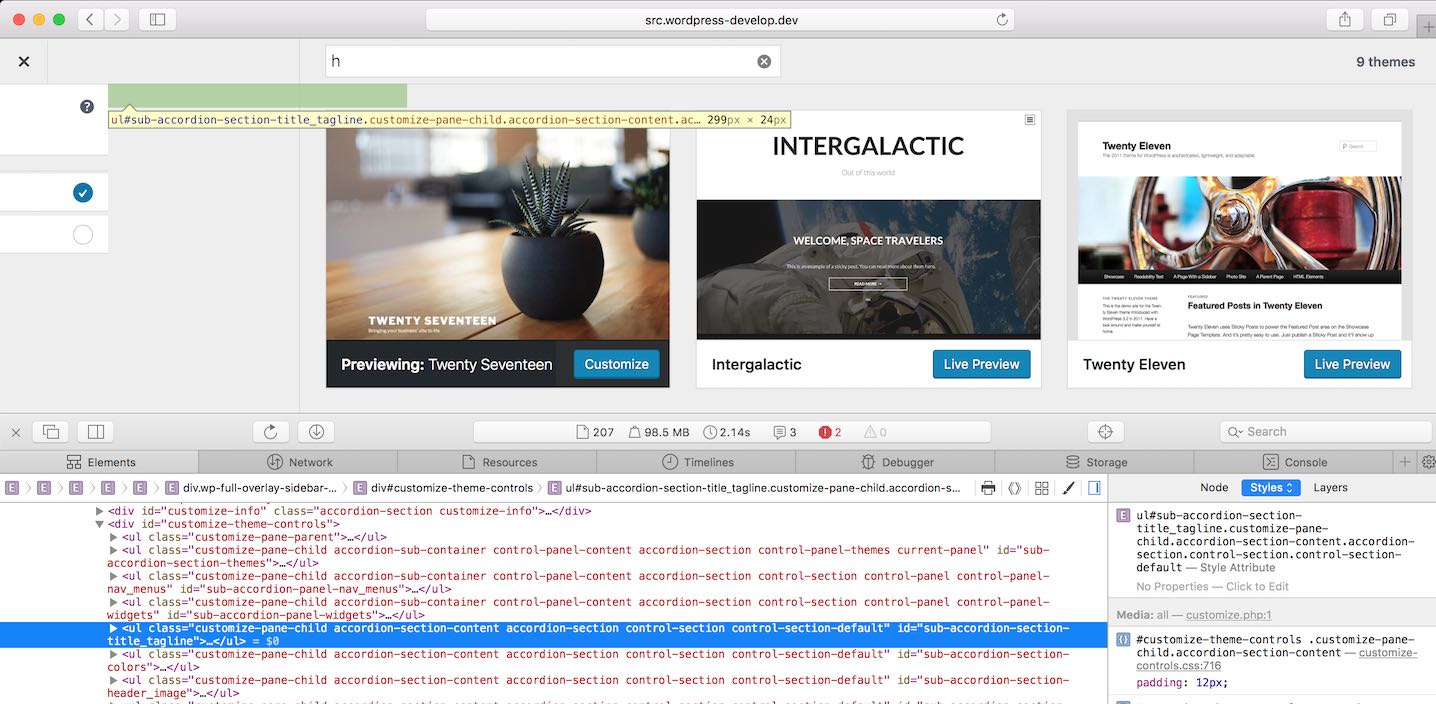1436x704 pixels.
Task: Expand the sub-accordion-section-header_image ul node
Action: 114,680
